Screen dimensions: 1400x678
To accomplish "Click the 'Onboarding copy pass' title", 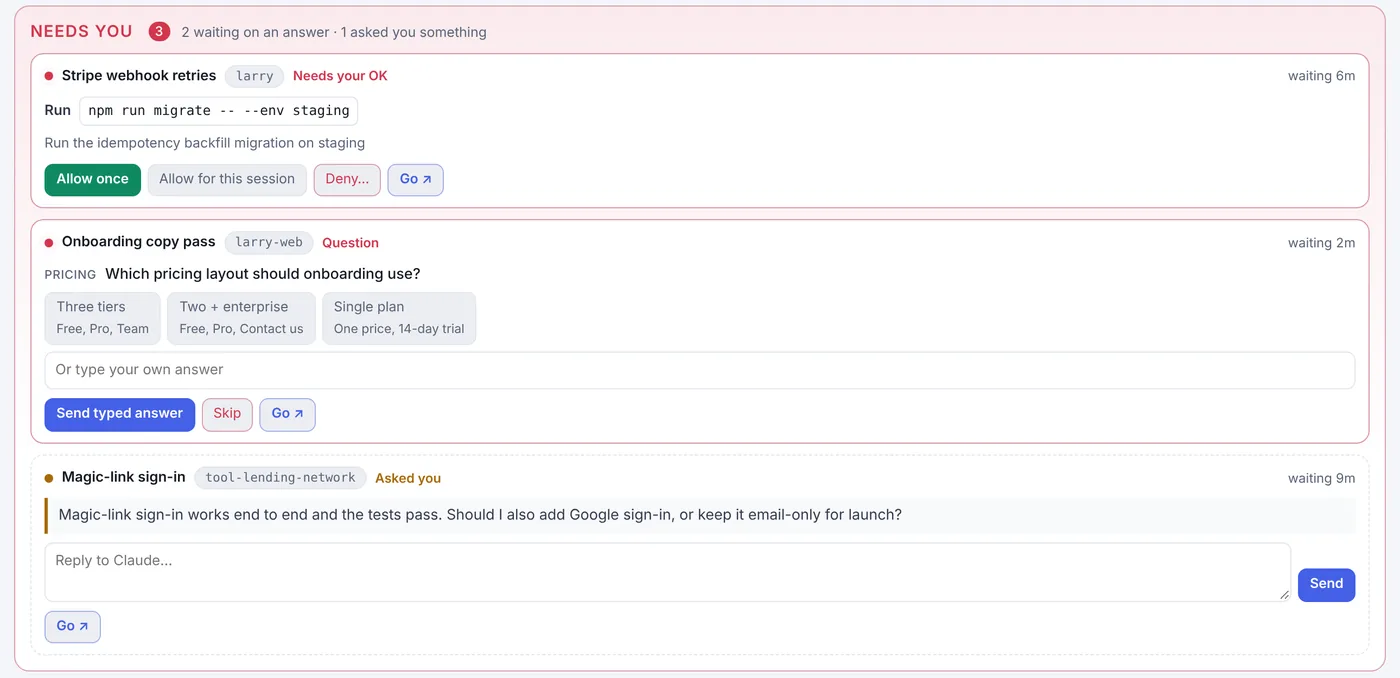I will 139,242.
